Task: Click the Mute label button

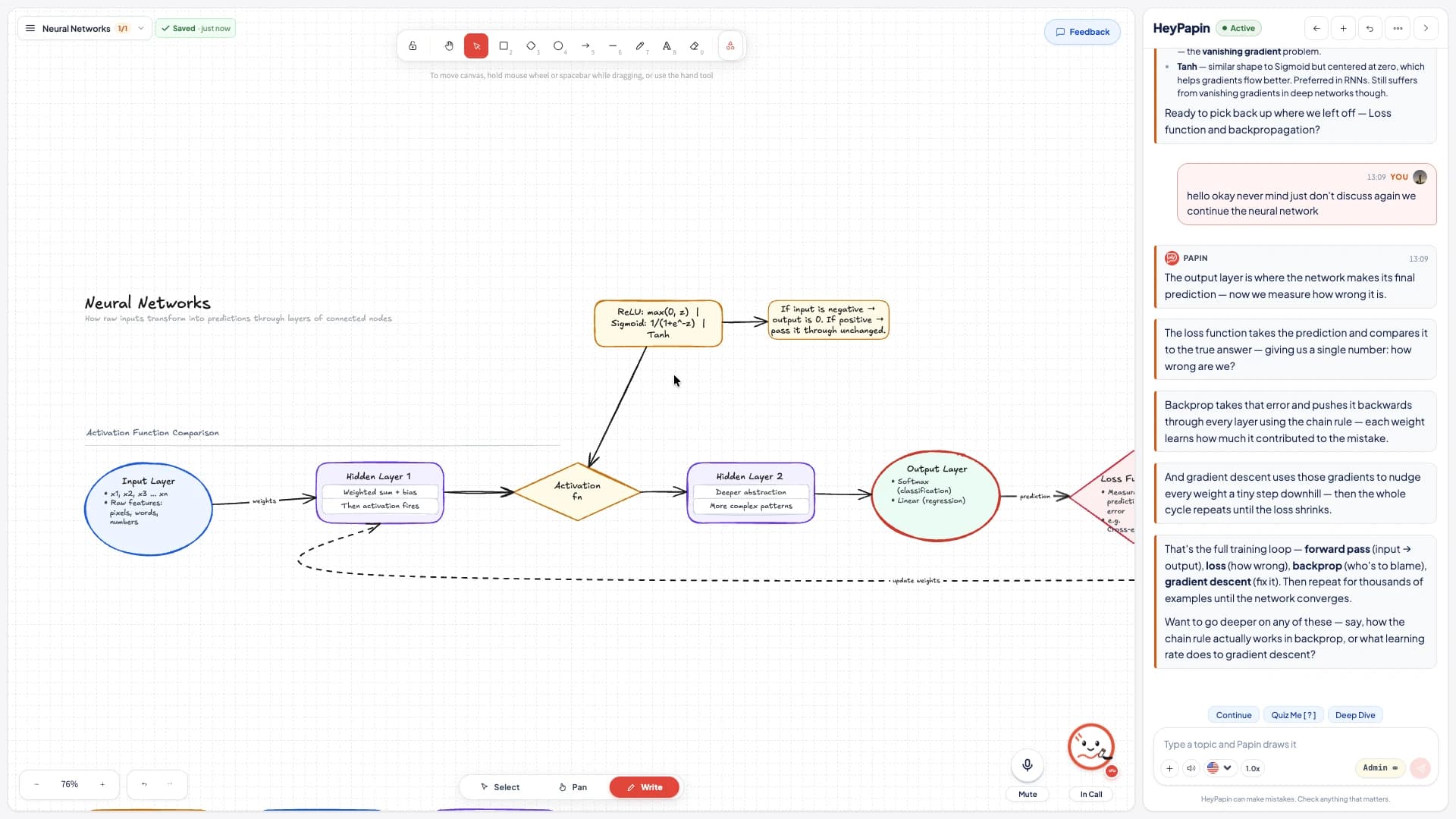Action: click(1028, 794)
